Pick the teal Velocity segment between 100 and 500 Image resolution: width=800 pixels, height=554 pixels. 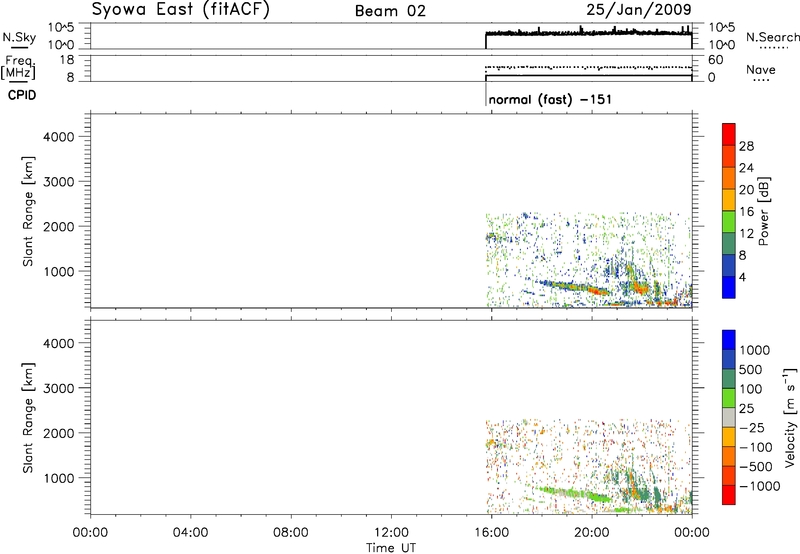pos(729,379)
